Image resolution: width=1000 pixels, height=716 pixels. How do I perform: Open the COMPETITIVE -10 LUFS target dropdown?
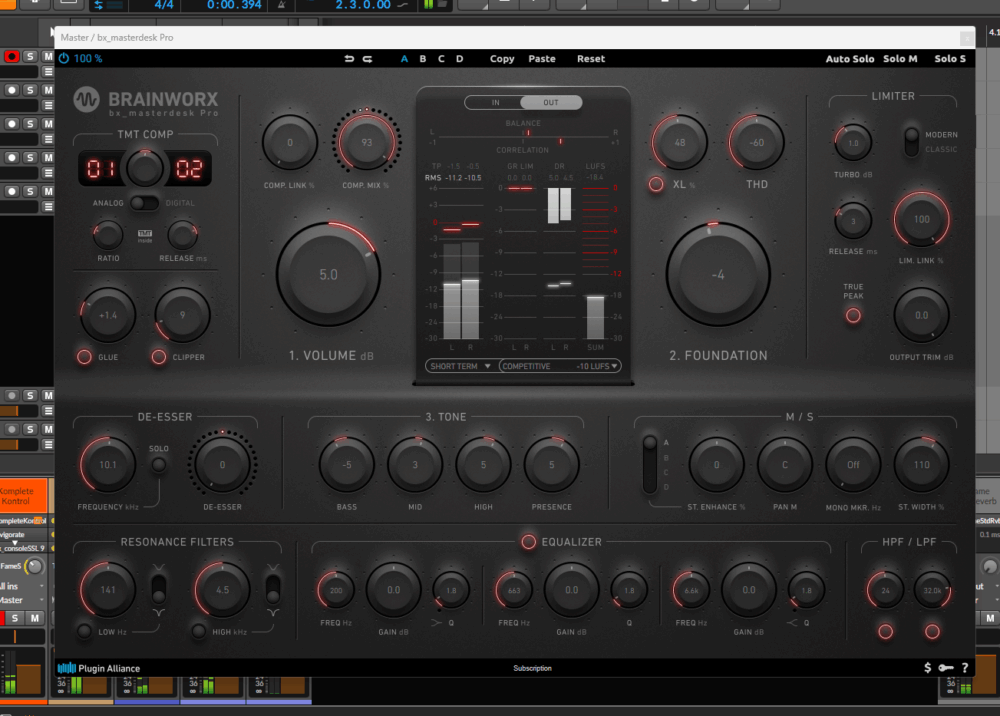coord(560,366)
